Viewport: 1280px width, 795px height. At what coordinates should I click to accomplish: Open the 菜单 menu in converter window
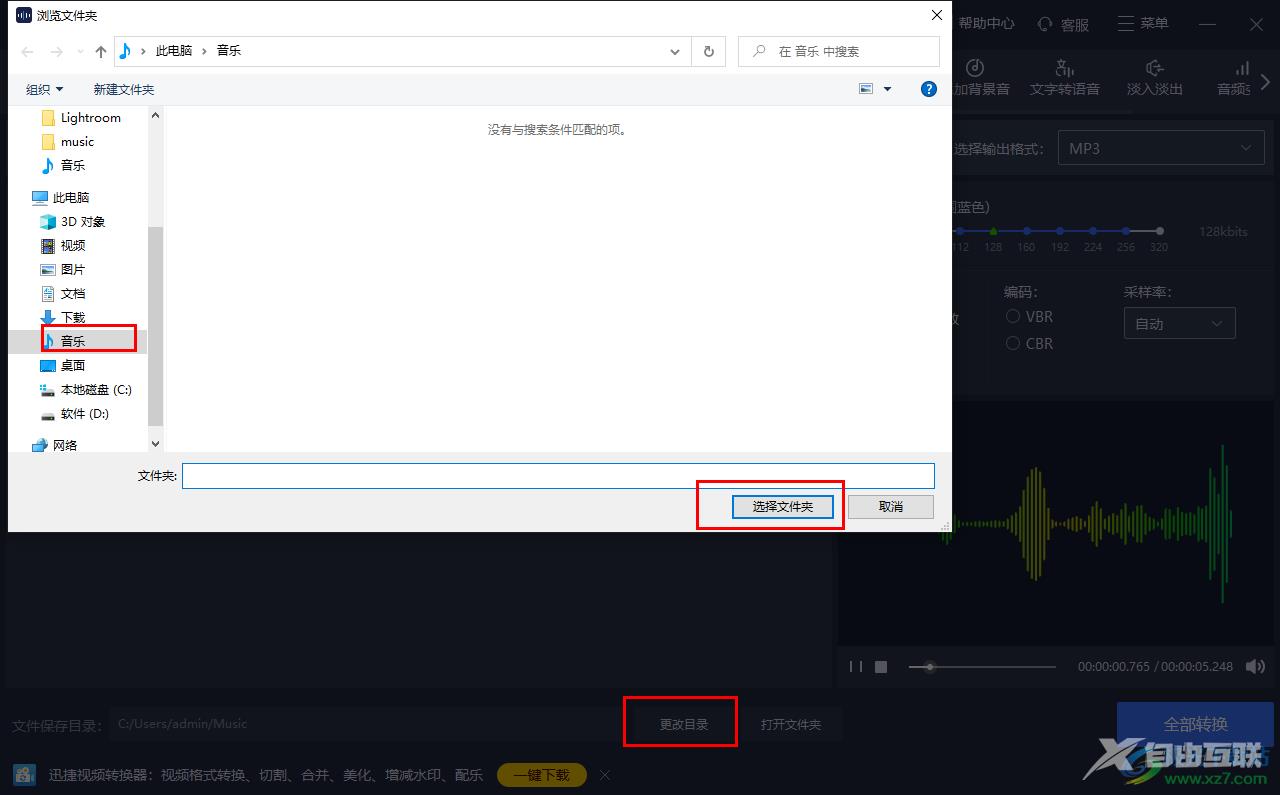coord(1142,23)
